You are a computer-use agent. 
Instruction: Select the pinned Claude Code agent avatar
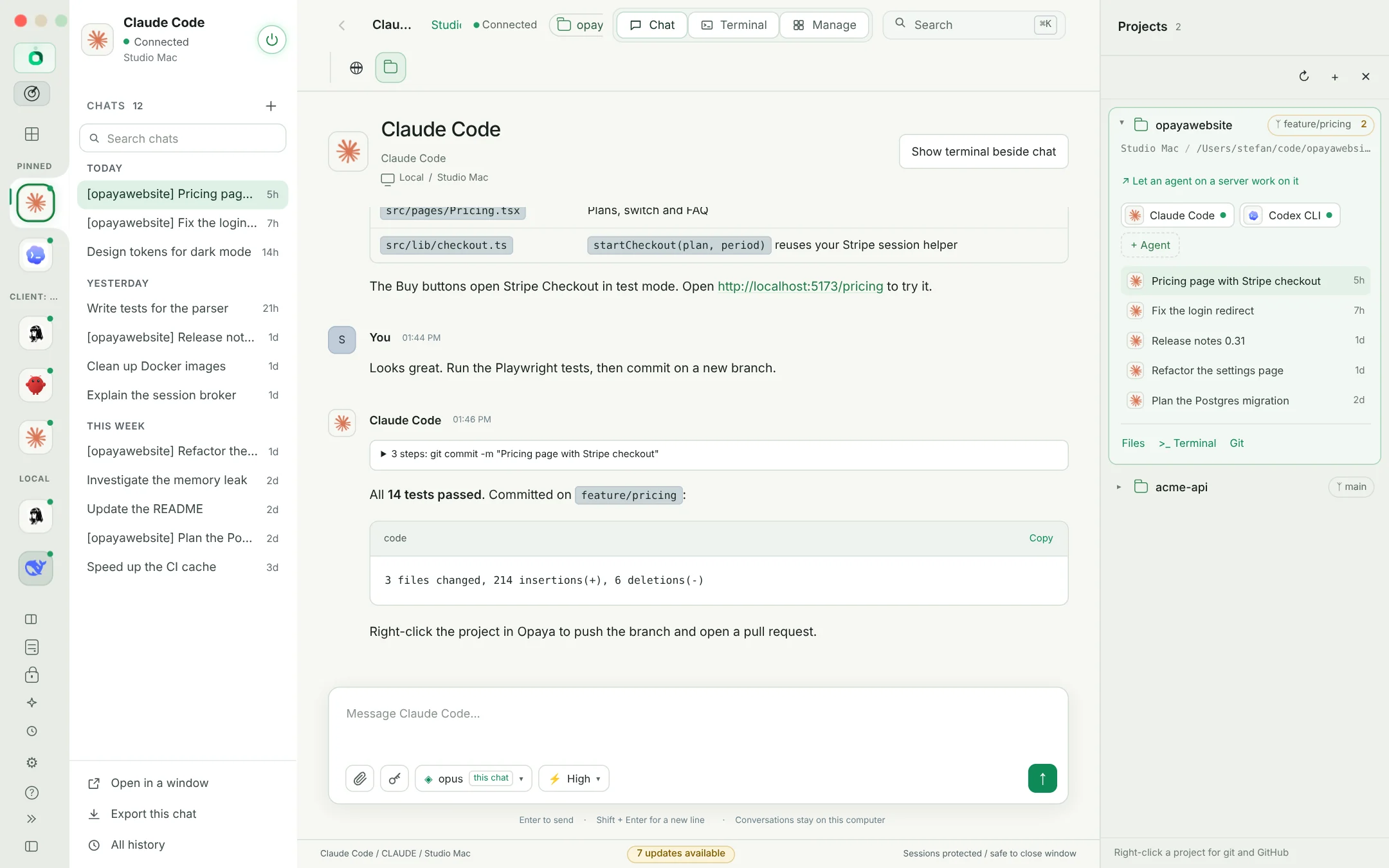pyautogui.click(x=35, y=203)
